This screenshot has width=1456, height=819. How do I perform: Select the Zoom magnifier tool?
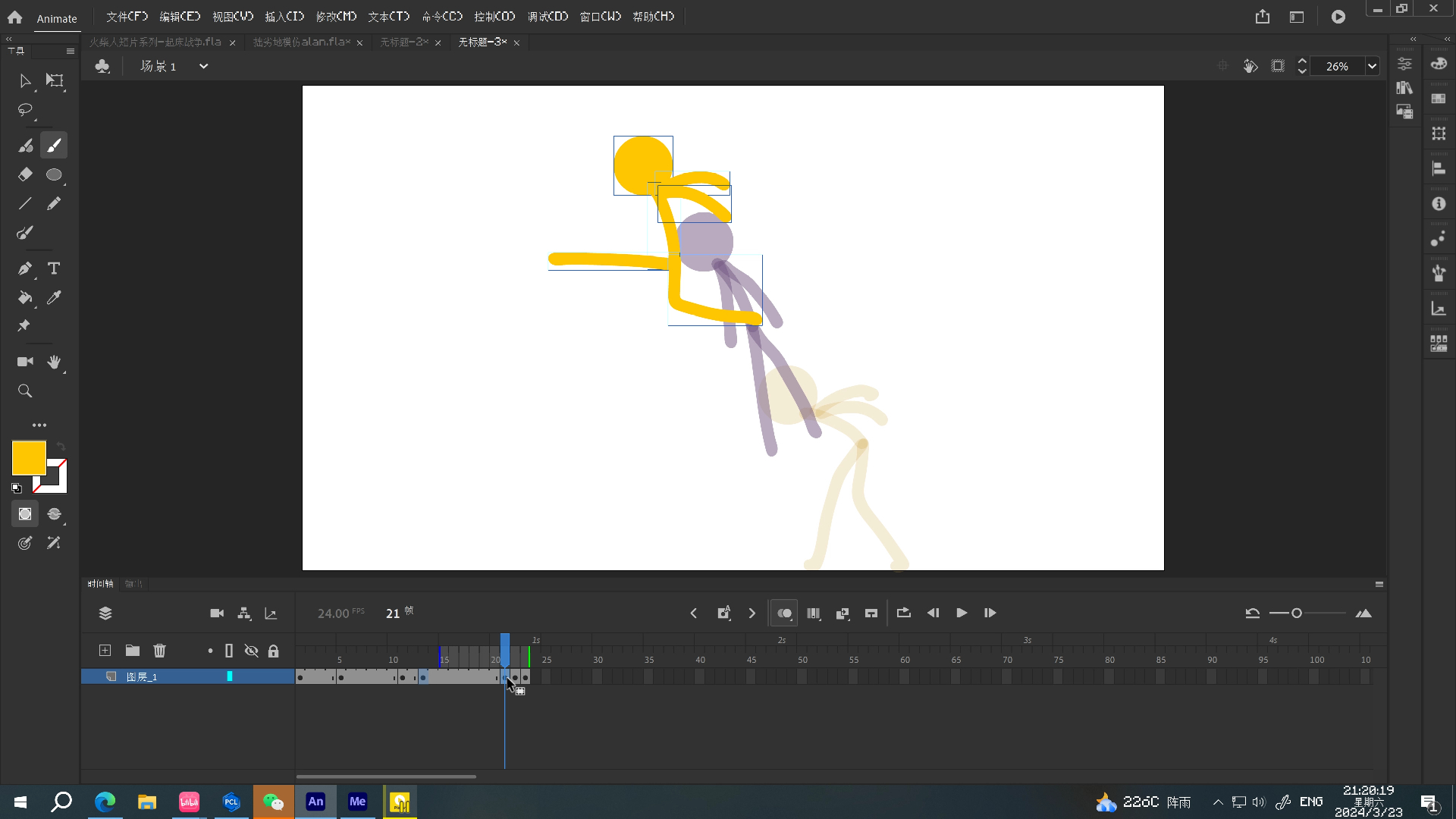[25, 391]
